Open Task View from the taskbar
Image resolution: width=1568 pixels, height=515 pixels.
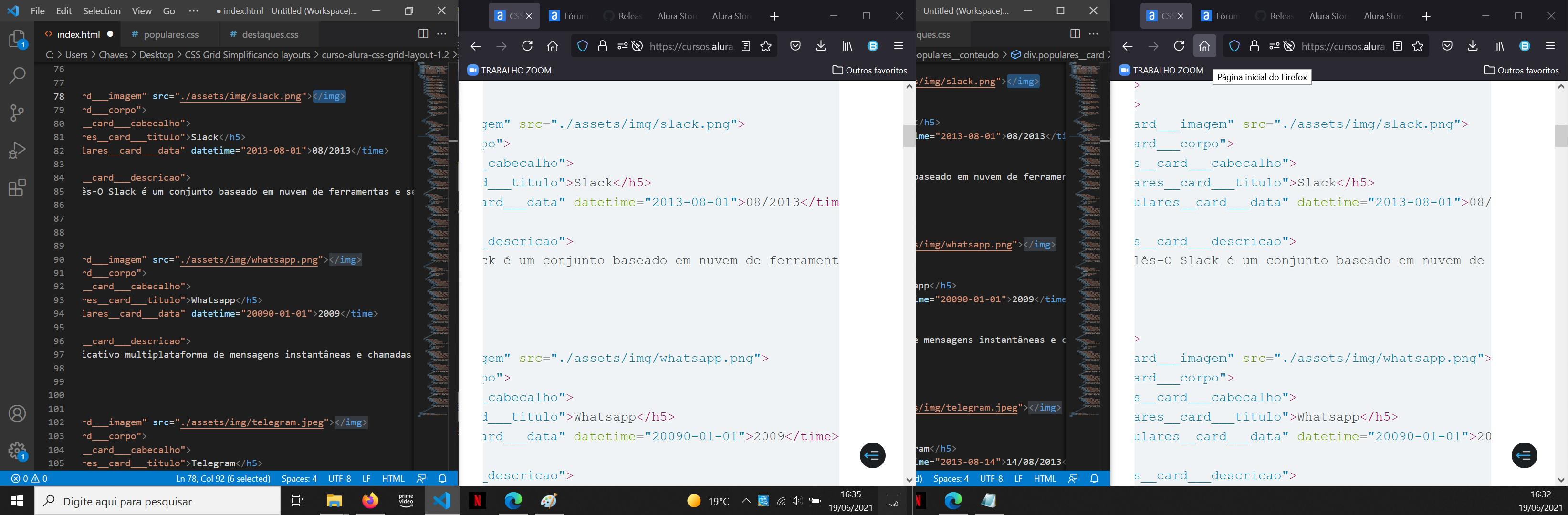(298, 501)
